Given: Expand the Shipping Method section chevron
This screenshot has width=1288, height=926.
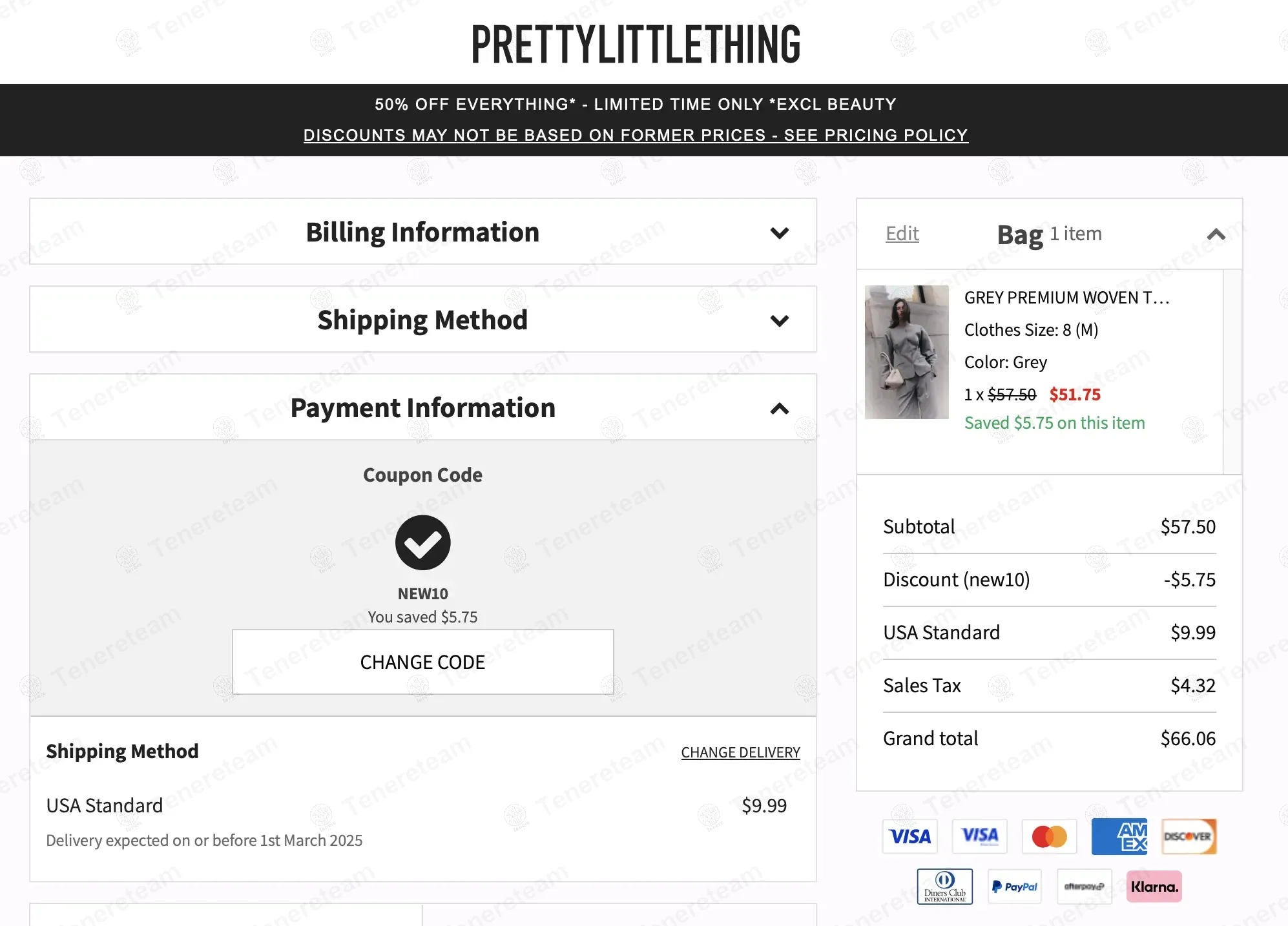Looking at the screenshot, I should pos(780,321).
